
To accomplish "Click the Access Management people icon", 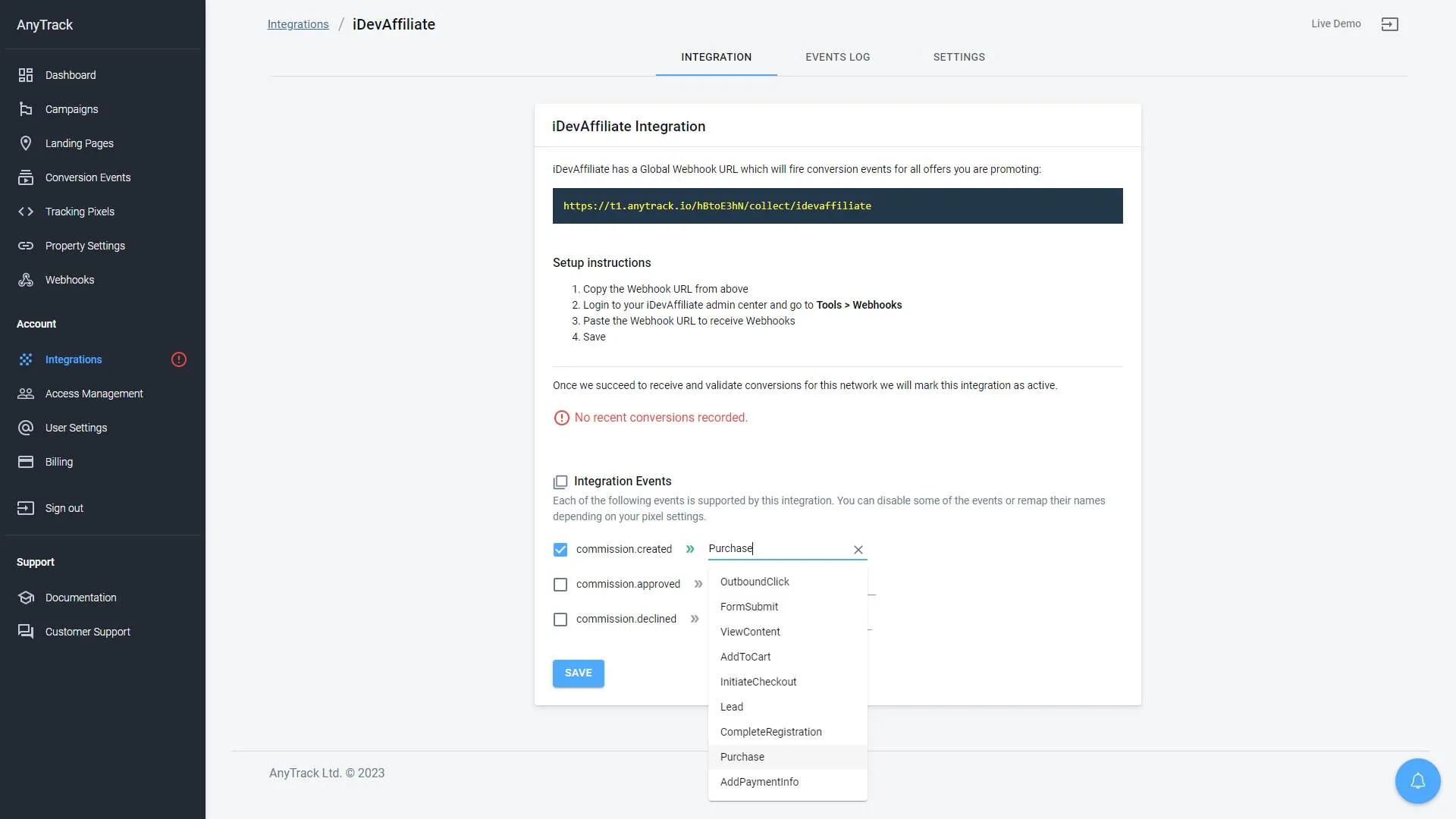I will (x=26, y=394).
